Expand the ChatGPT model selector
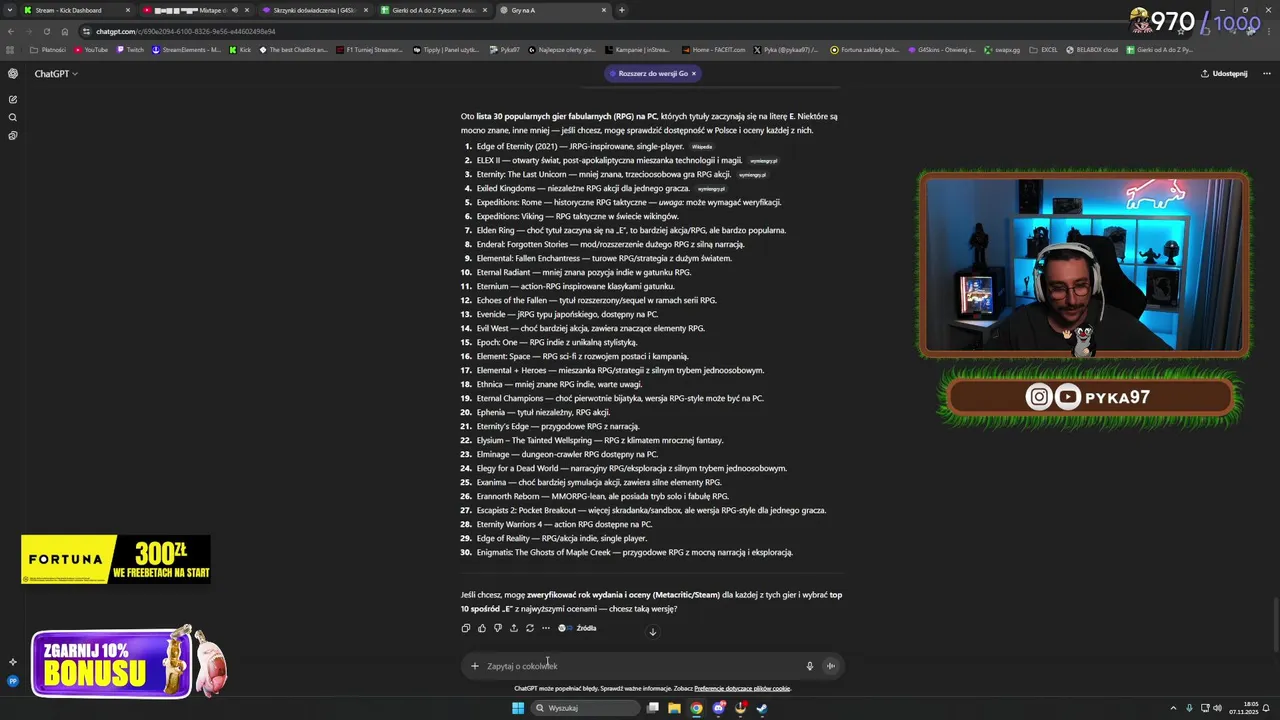Viewport: 1280px width, 720px height. pos(55,73)
